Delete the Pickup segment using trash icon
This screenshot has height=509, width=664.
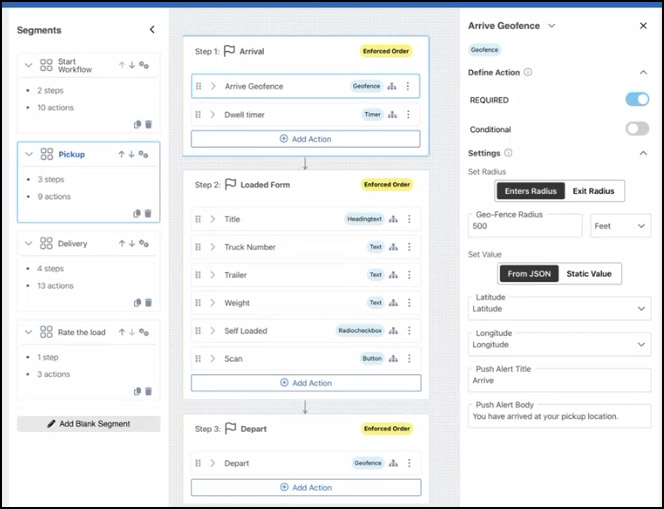tap(149, 213)
